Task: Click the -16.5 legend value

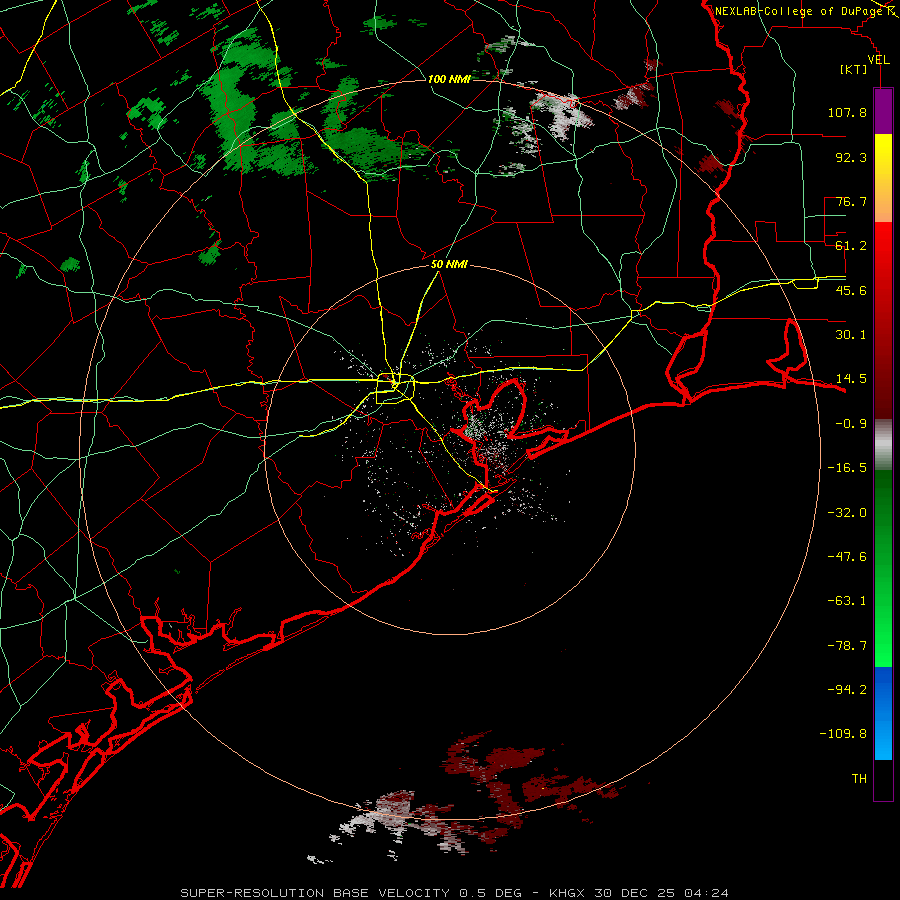Action: pyautogui.click(x=847, y=468)
